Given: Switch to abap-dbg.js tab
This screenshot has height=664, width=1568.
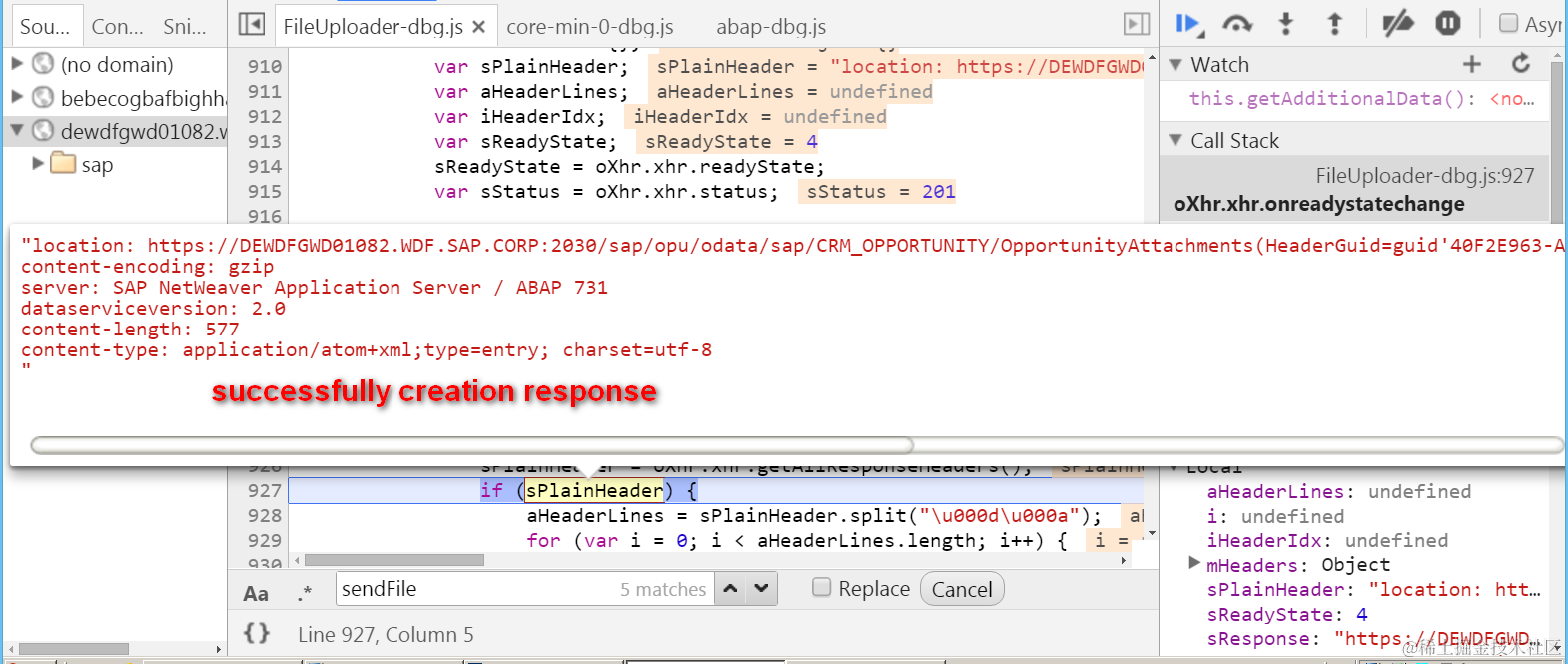Looking at the screenshot, I should 771,27.
